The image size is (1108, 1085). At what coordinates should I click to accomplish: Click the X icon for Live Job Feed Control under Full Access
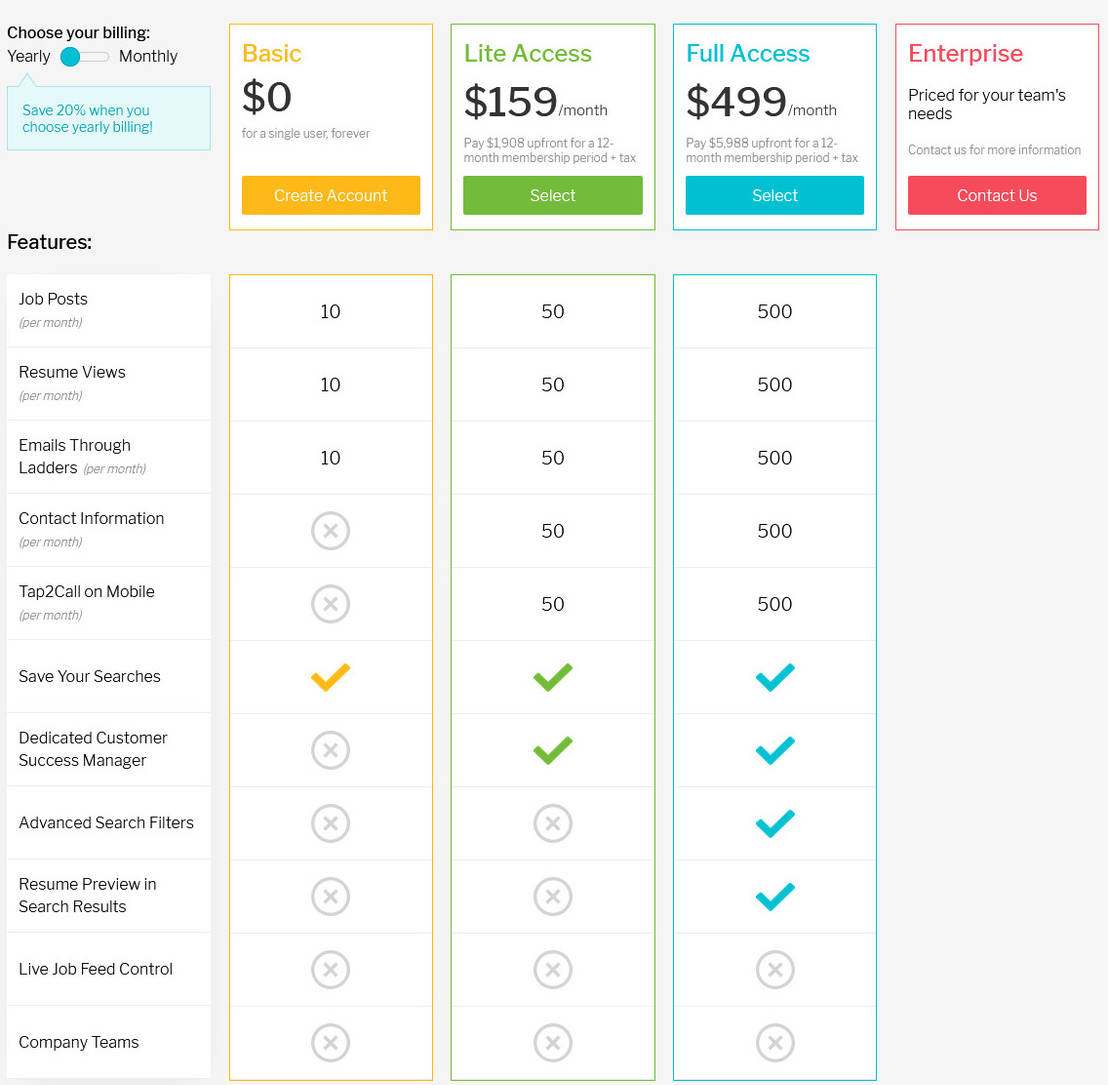775,969
